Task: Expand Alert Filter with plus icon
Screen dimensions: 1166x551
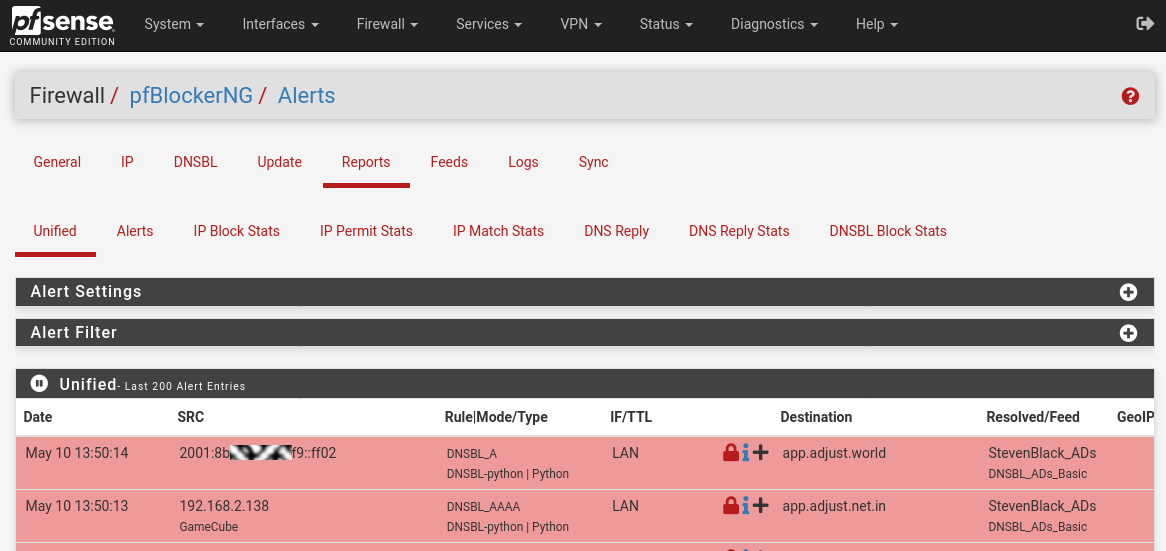Action: 1128,333
